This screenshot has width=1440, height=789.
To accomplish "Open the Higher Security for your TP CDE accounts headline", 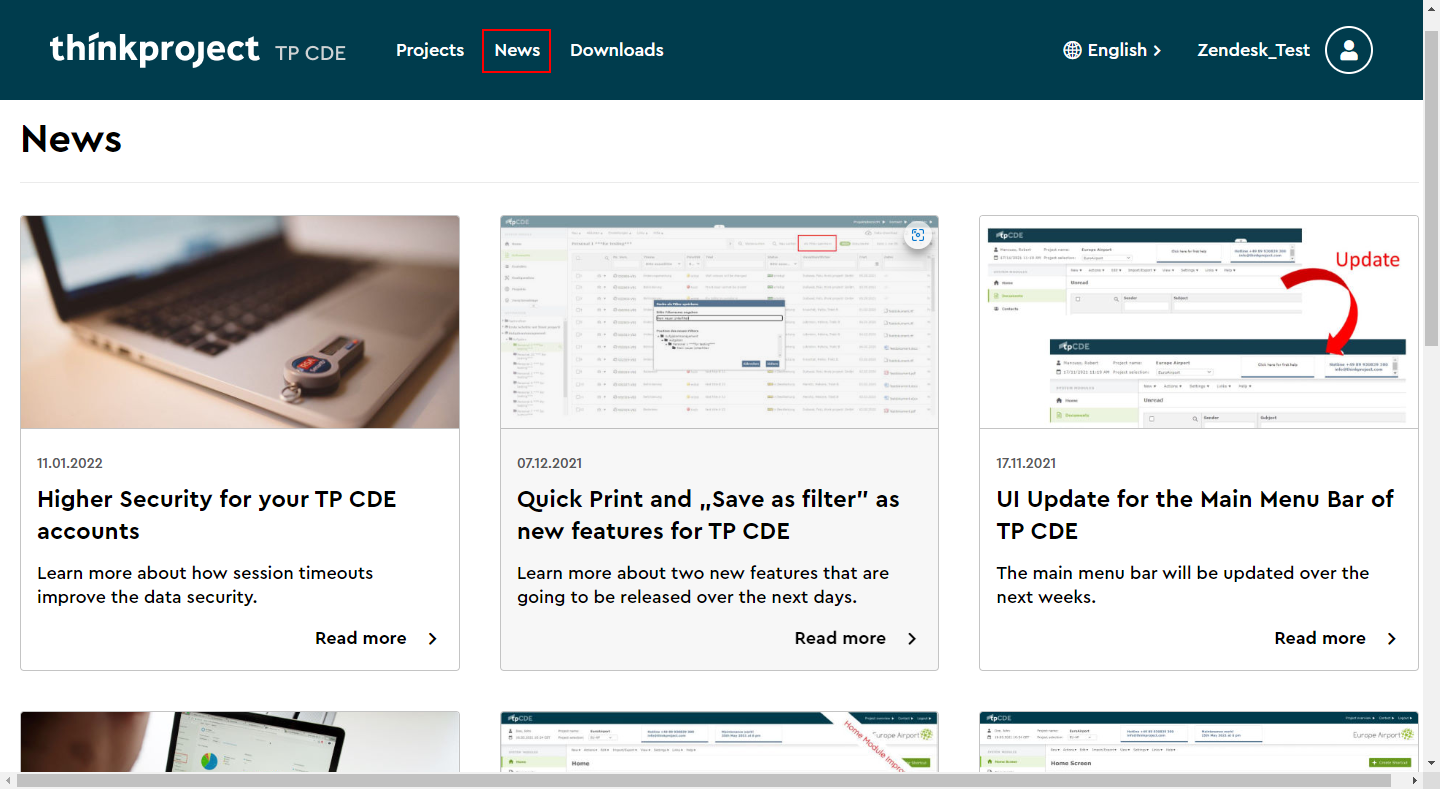I will click(x=217, y=514).
